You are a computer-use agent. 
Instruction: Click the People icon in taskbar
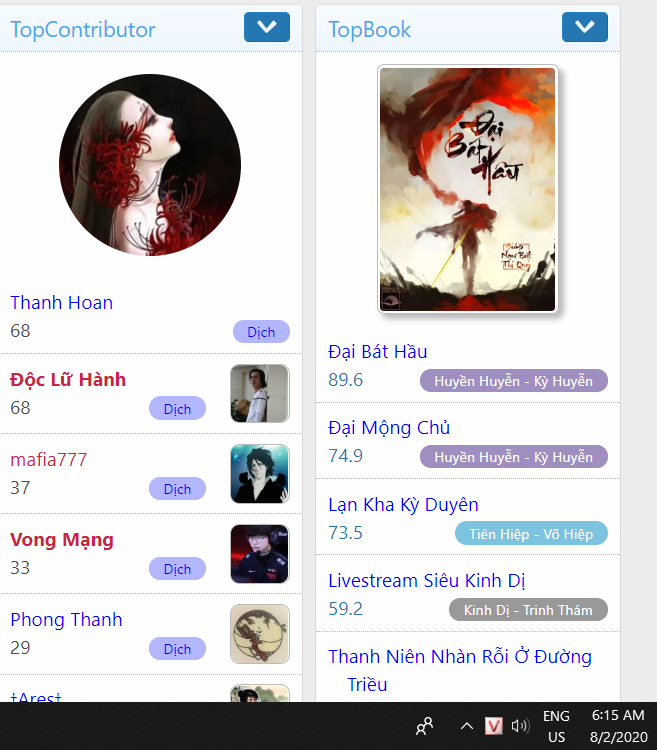coord(425,726)
